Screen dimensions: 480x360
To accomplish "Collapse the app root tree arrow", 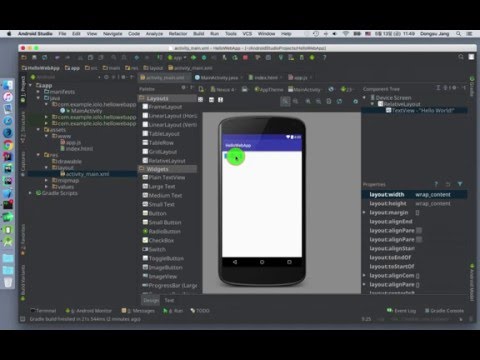I will click(x=30, y=85).
